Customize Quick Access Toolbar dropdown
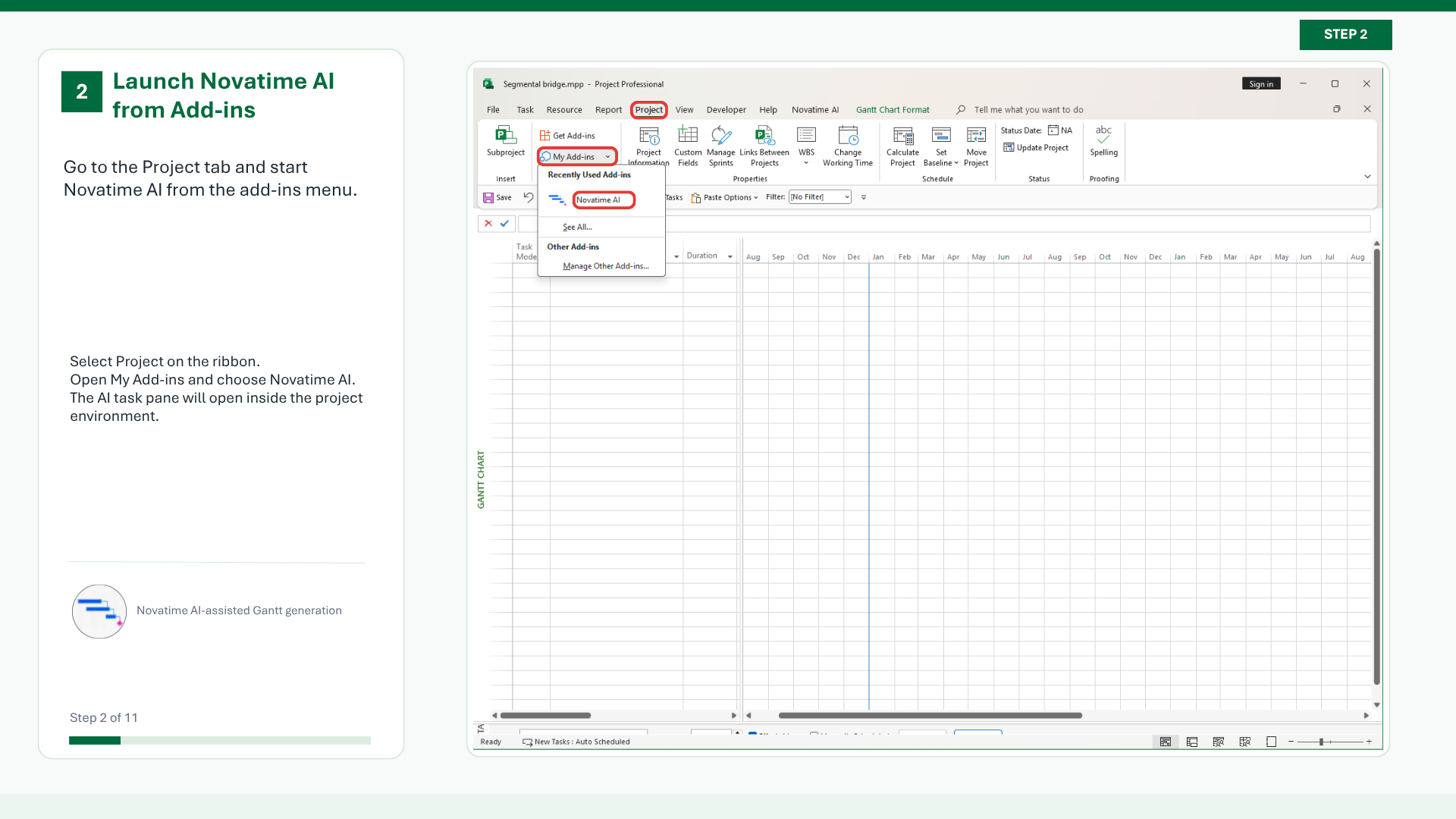 pos(864,197)
